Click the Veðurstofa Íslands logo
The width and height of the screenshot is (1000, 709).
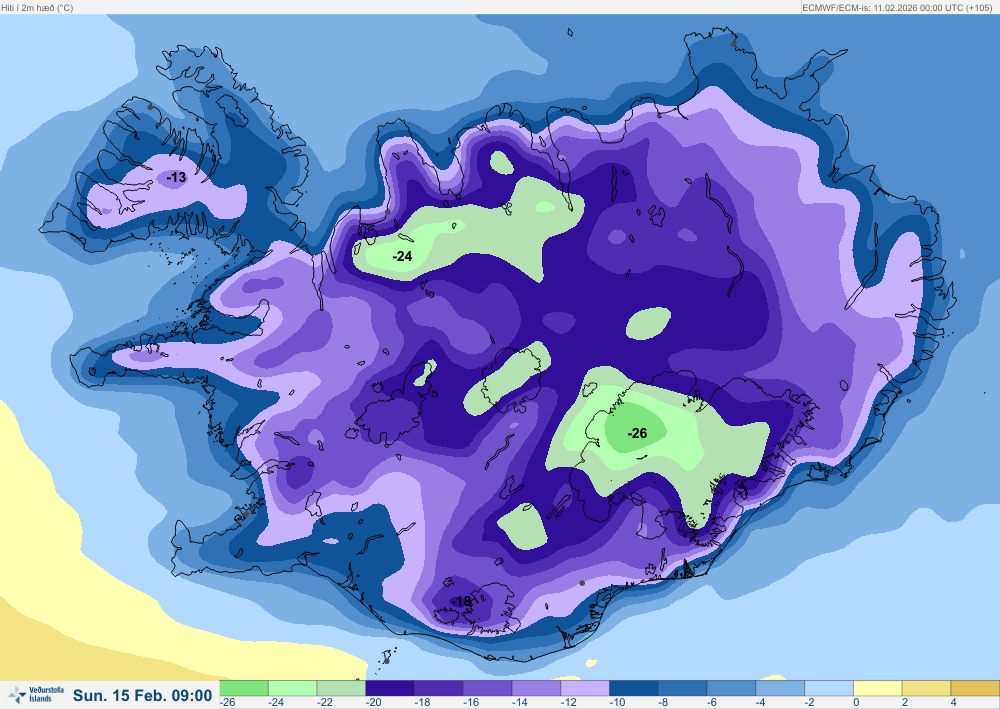(36, 694)
